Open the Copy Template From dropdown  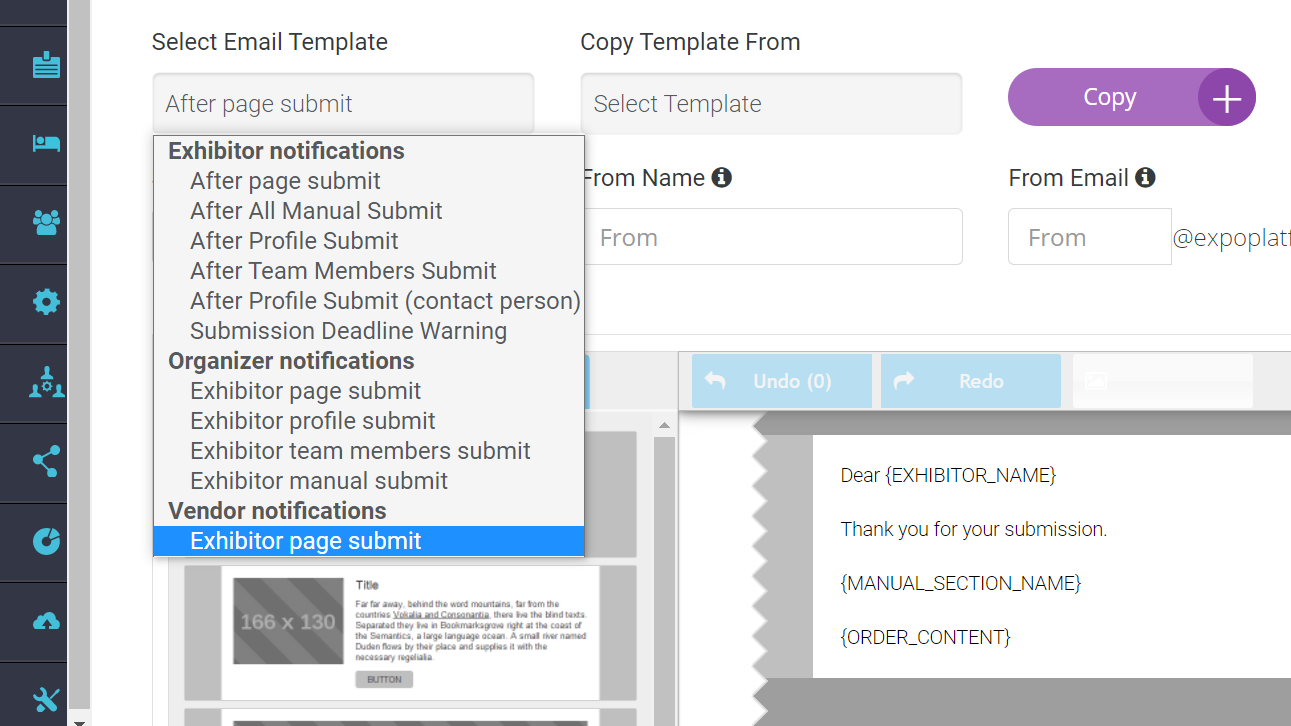click(771, 103)
